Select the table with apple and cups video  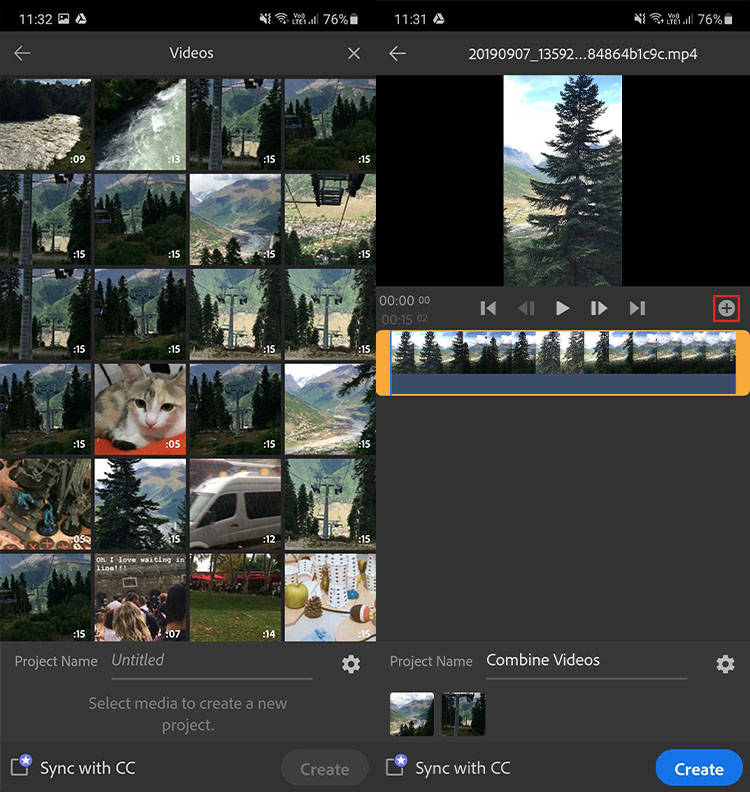(330, 598)
